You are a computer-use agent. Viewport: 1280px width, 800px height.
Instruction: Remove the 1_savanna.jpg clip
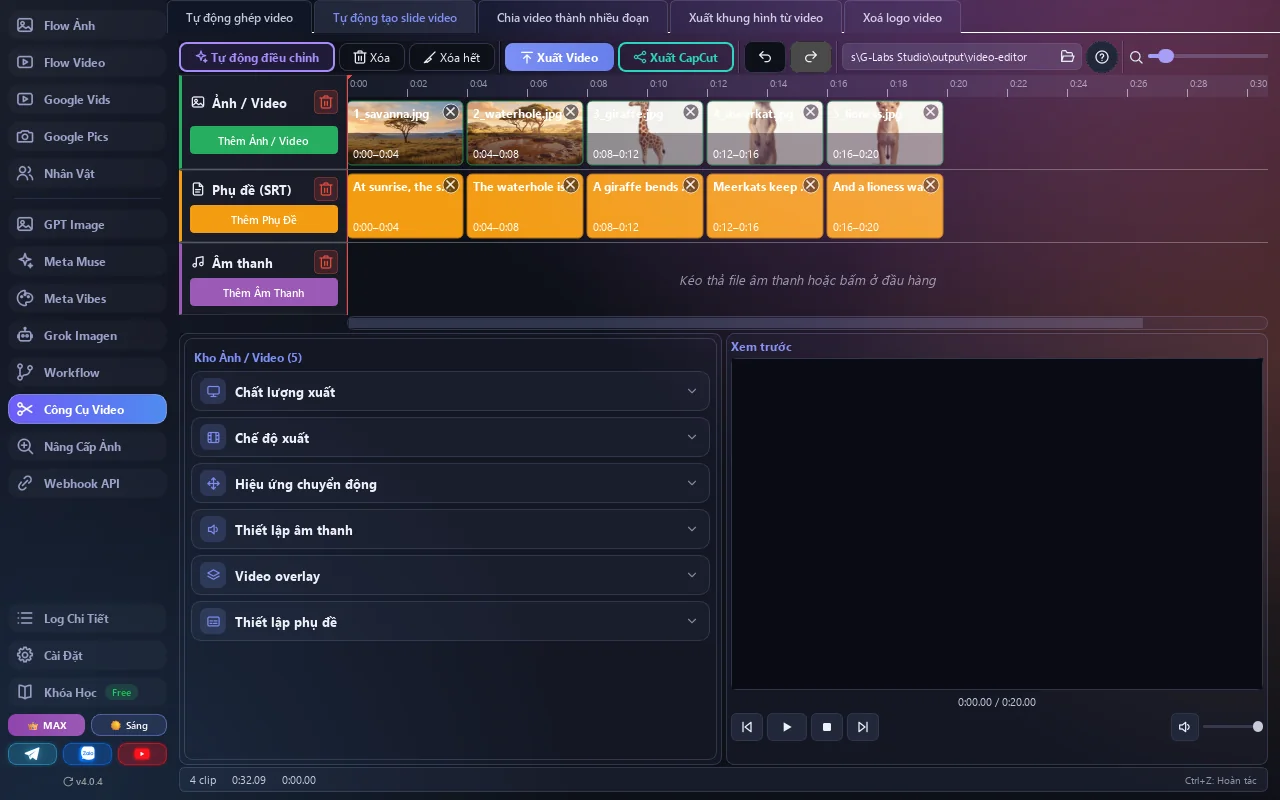click(x=451, y=112)
